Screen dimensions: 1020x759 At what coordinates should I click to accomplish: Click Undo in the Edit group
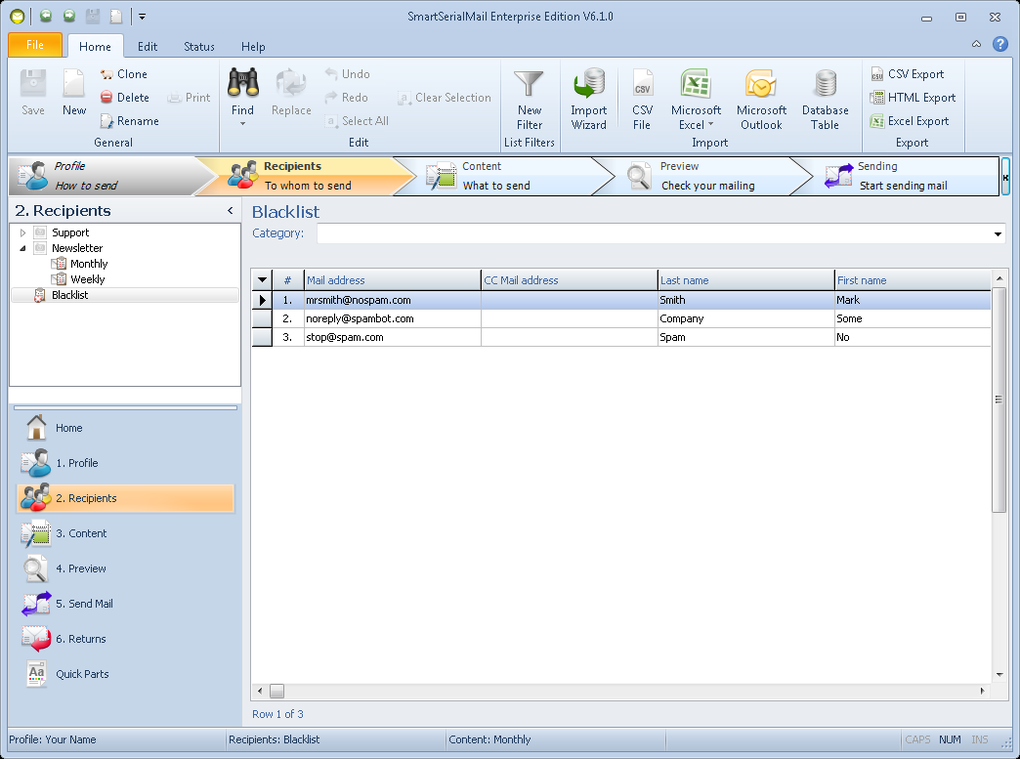tap(347, 74)
